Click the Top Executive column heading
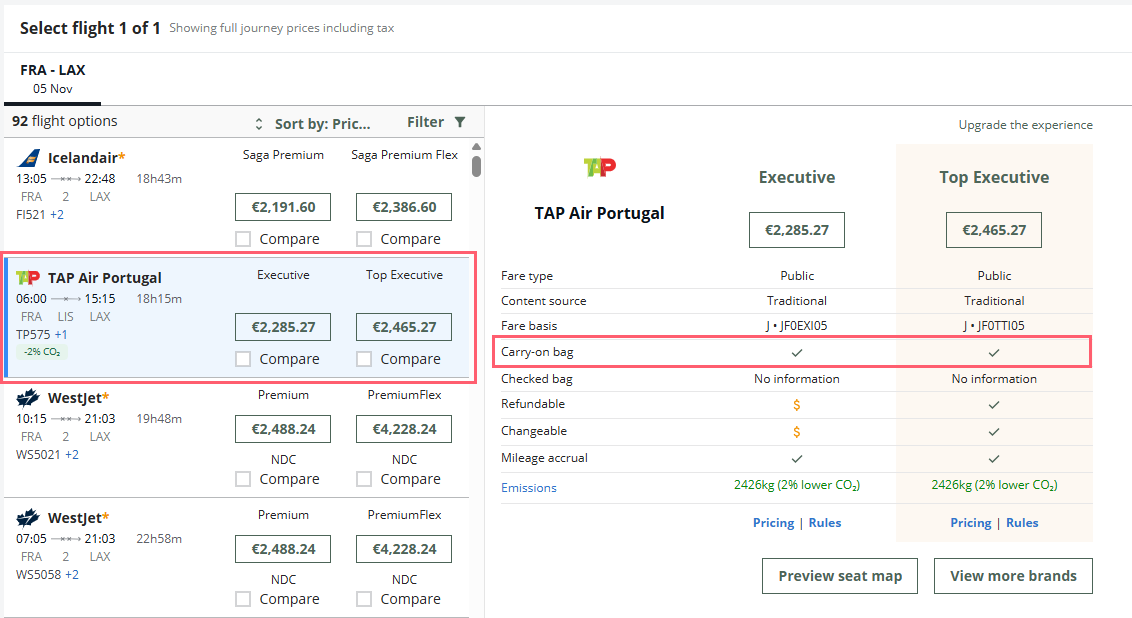Screen dimensions: 1132x618 point(994,177)
